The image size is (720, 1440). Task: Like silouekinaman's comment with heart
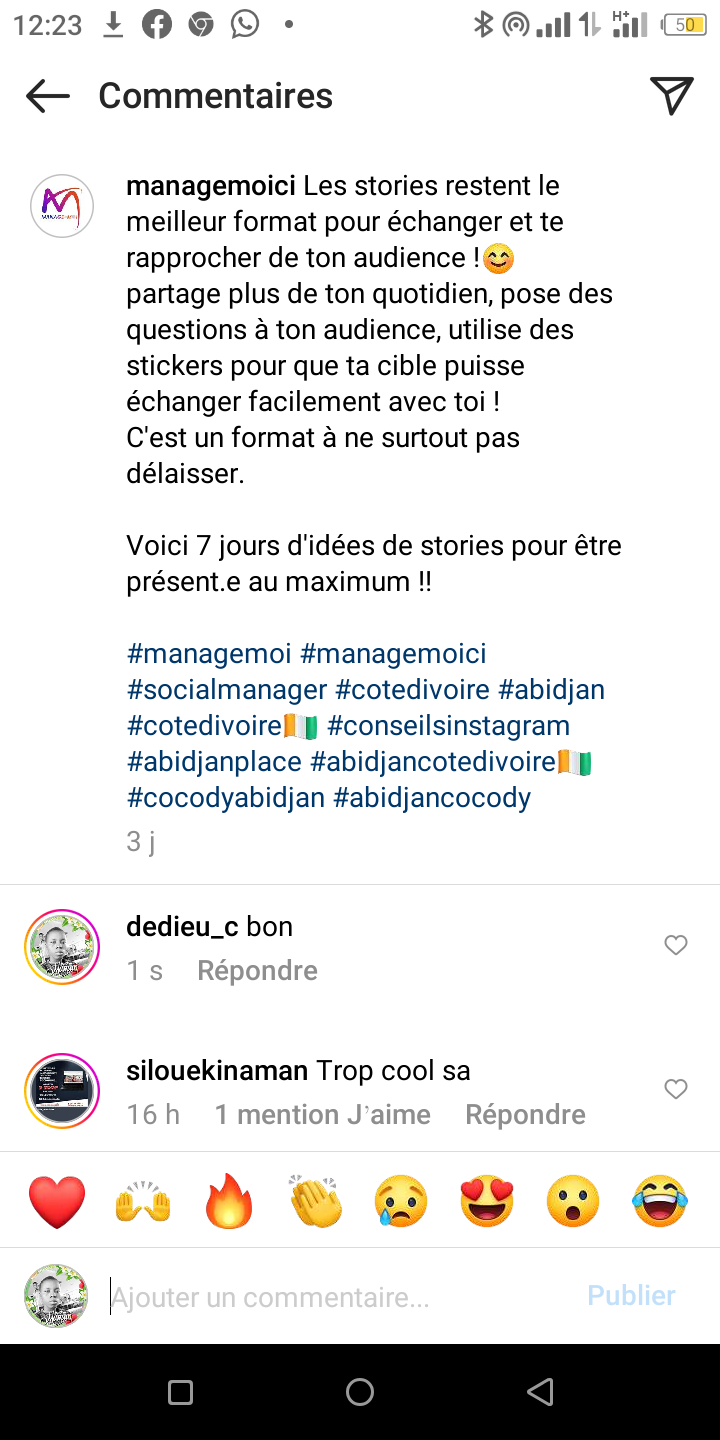point(676,1089)
